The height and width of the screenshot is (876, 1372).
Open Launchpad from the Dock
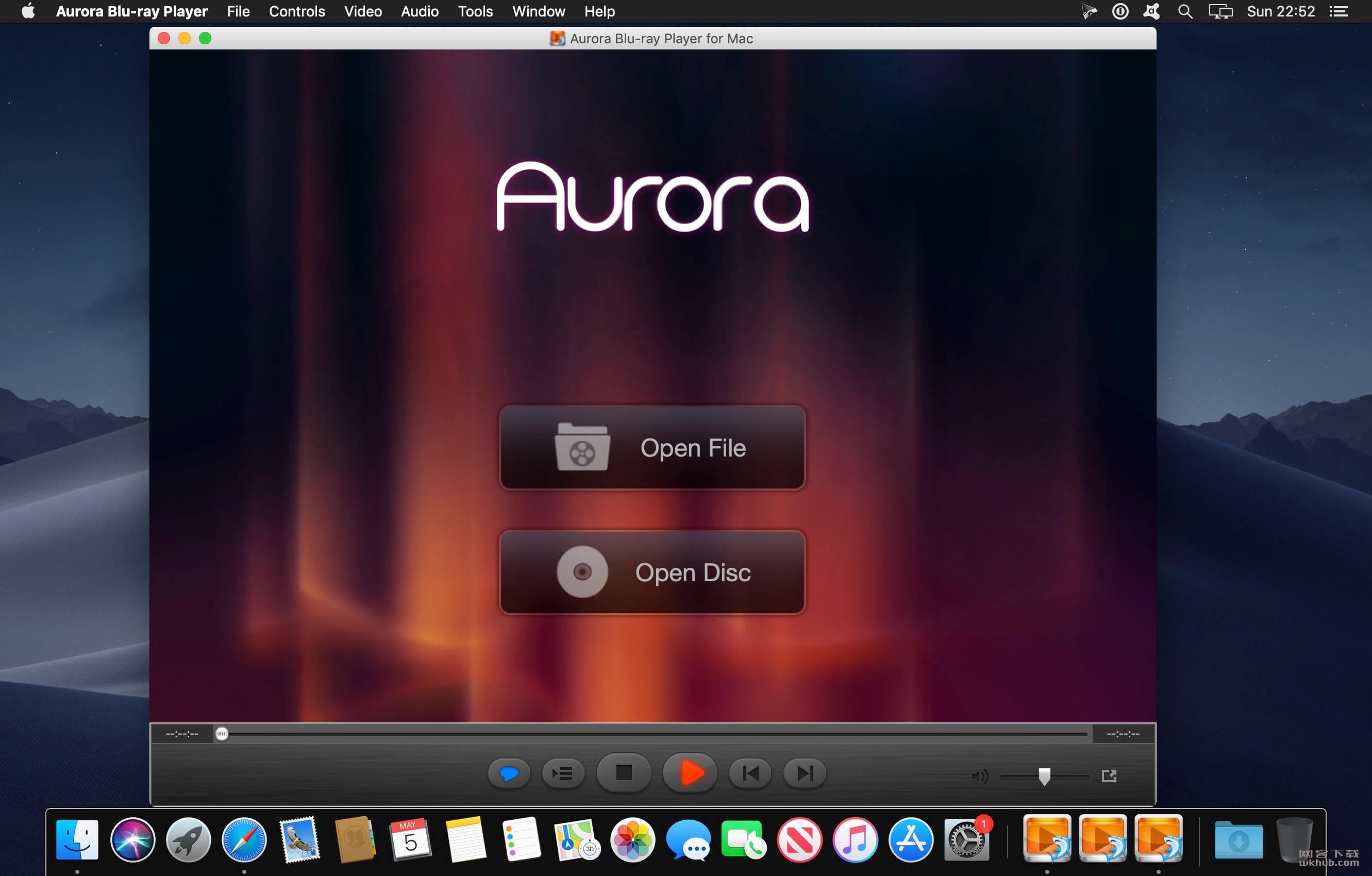pyautogui.click(x=189, y=839)
